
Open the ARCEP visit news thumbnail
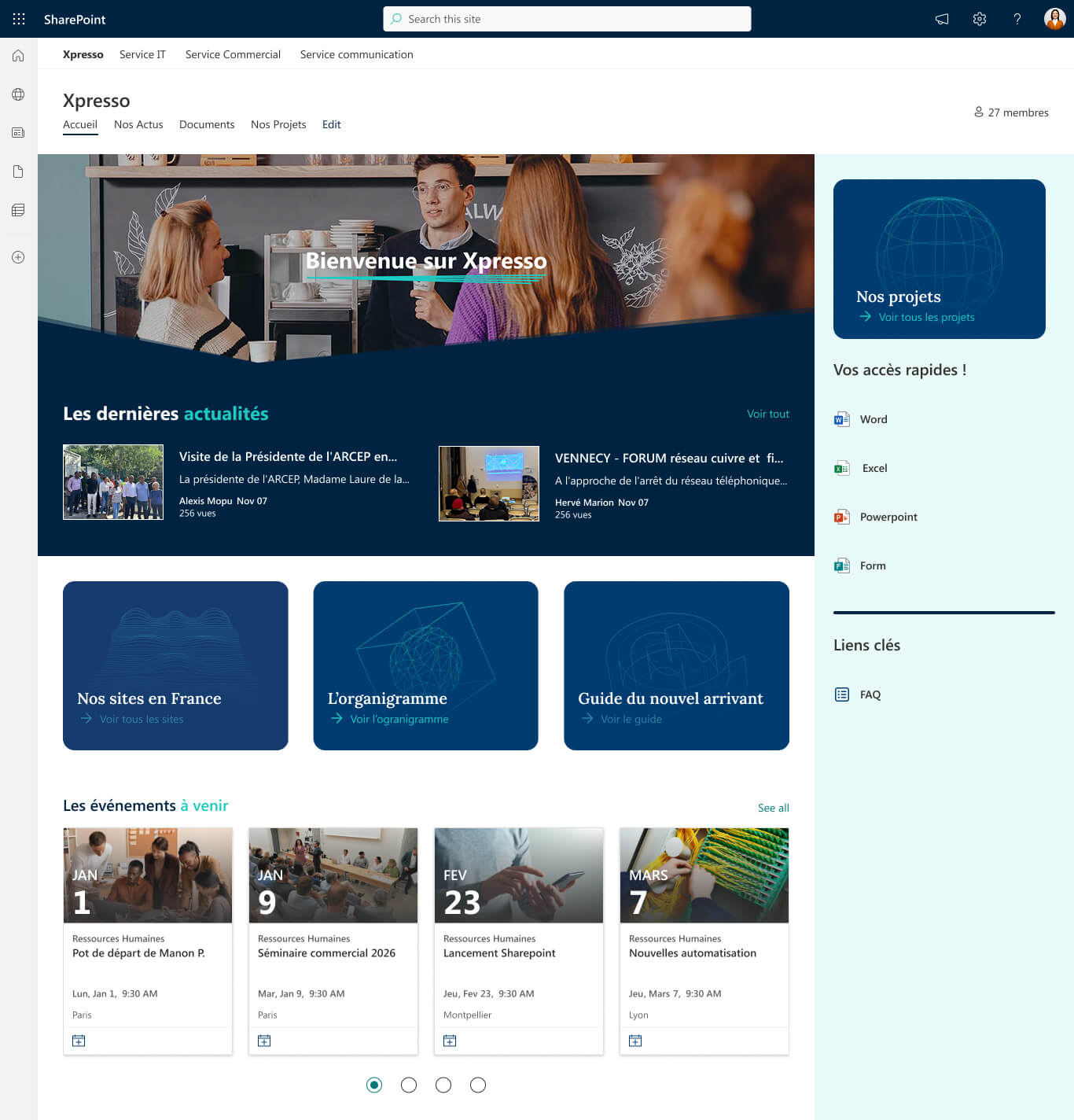coord(113,482)
